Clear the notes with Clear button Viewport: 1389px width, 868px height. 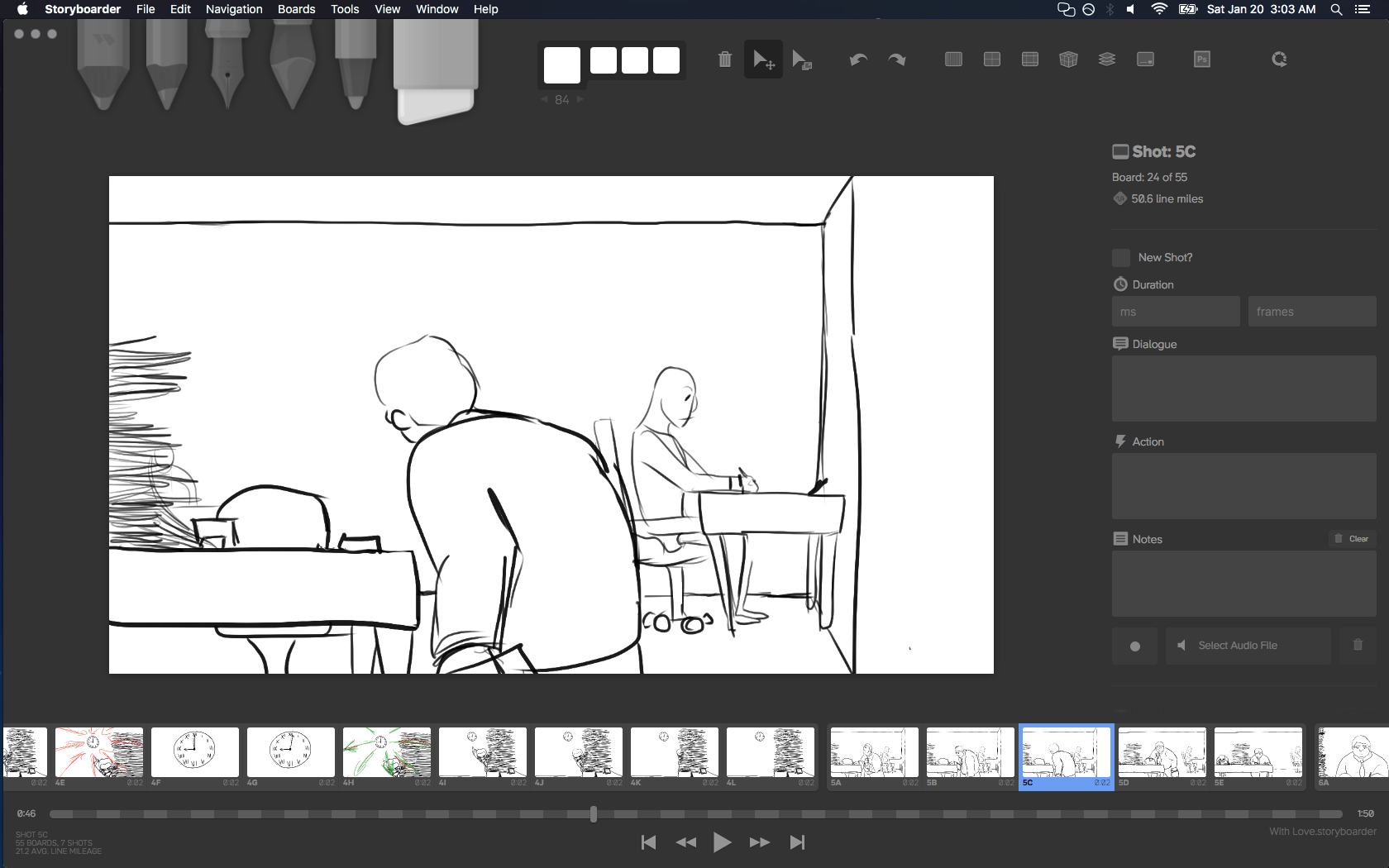[x=1353, y=539]
